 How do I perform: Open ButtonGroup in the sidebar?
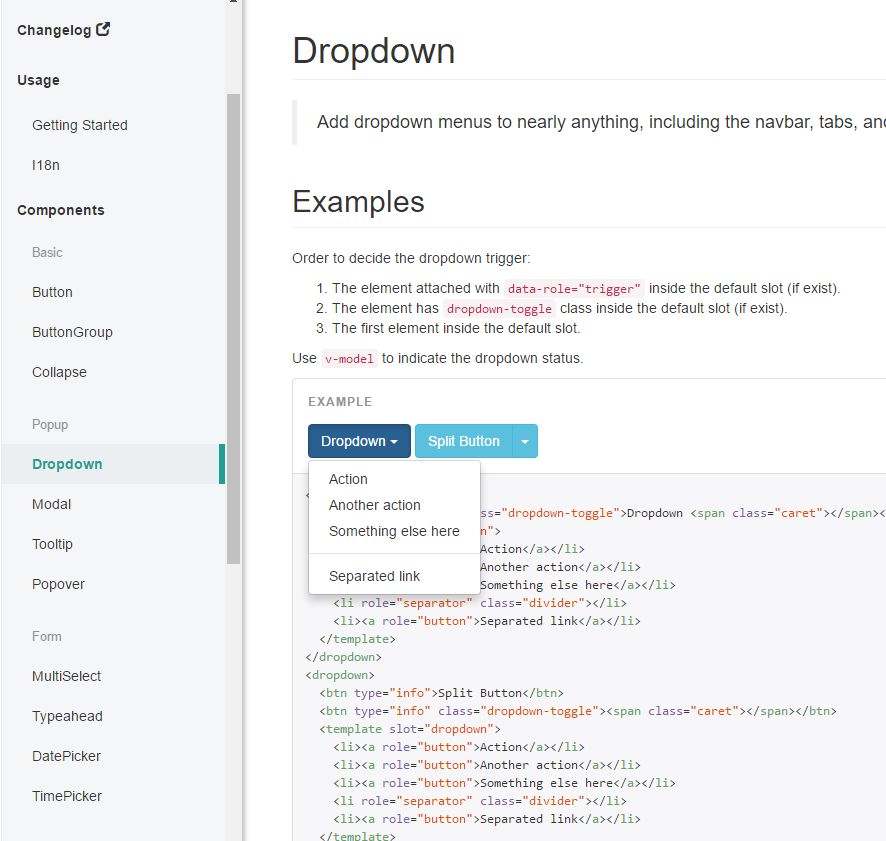[72, 332]
